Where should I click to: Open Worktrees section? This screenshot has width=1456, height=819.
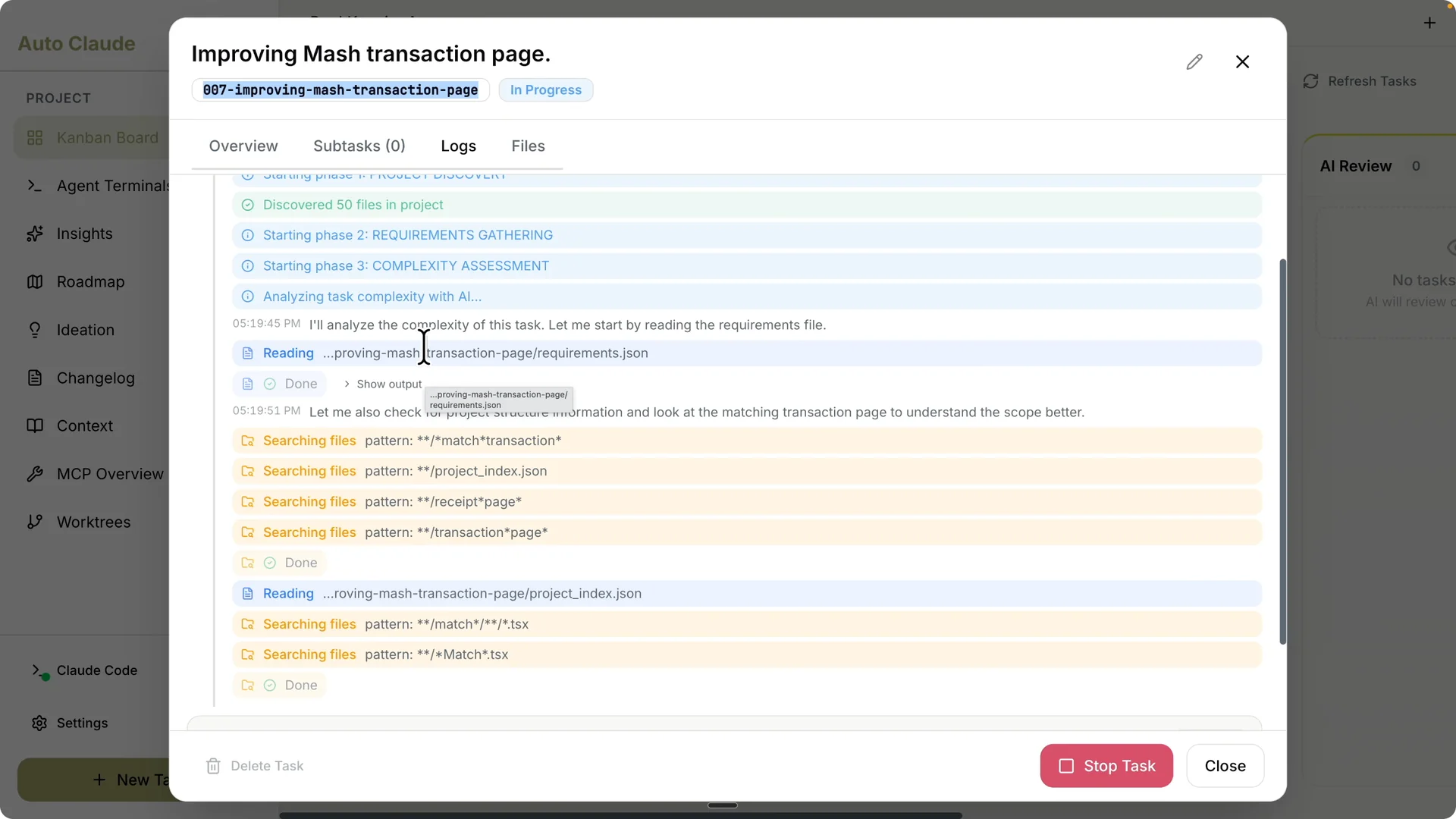(93, 522)
